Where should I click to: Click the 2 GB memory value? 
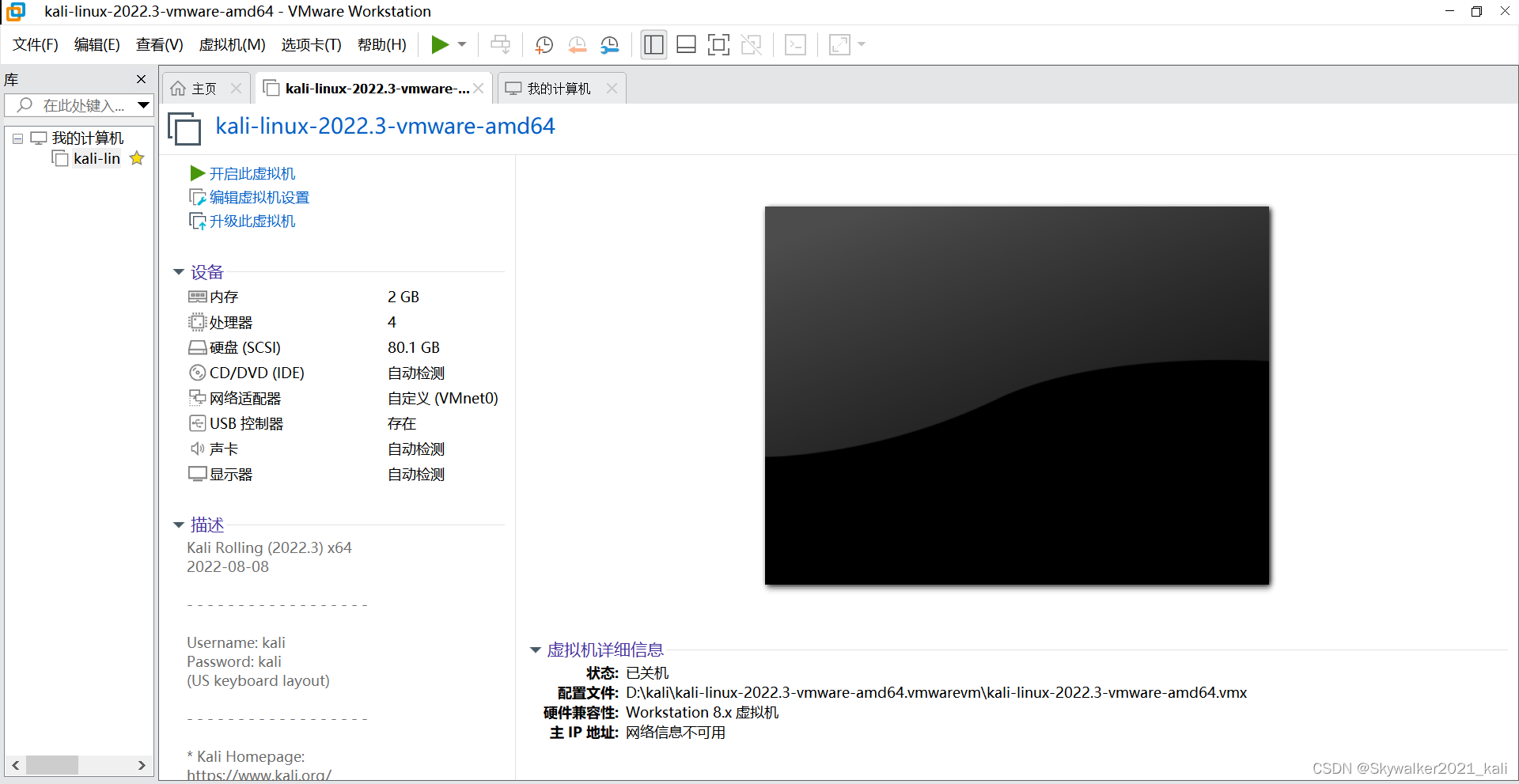(403, 297)
